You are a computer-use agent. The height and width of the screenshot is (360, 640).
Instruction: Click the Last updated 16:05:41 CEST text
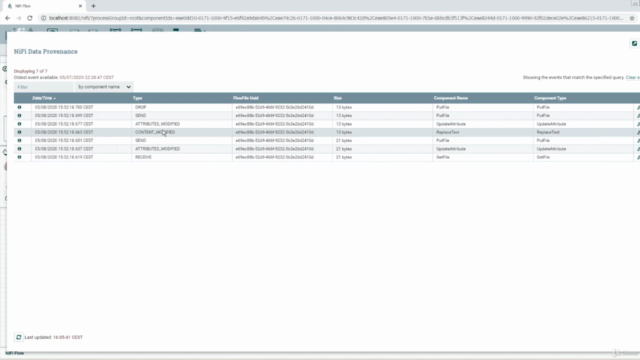53,337
